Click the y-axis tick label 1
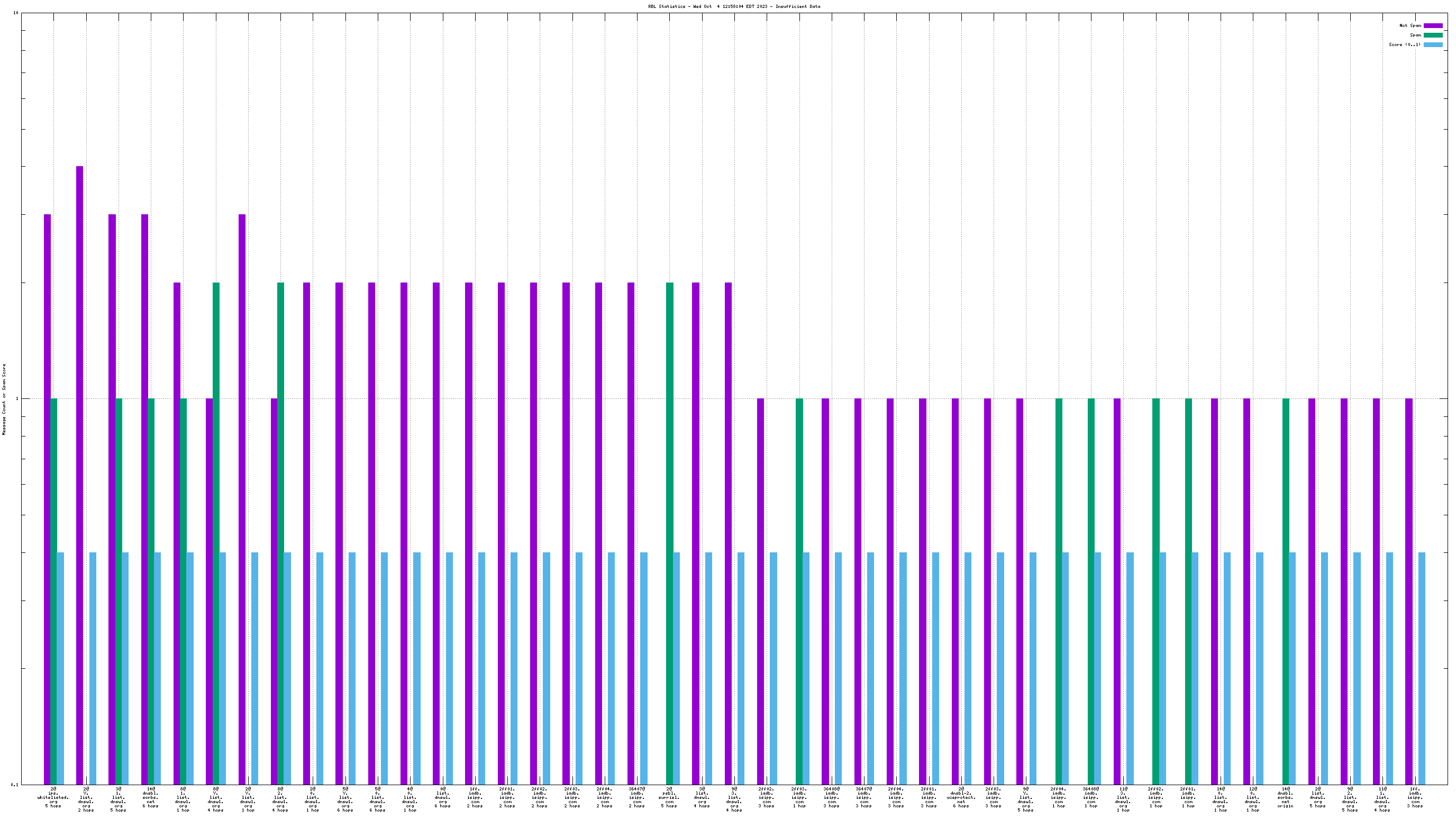Screen dimensions: 1456x819 [17, 399]
